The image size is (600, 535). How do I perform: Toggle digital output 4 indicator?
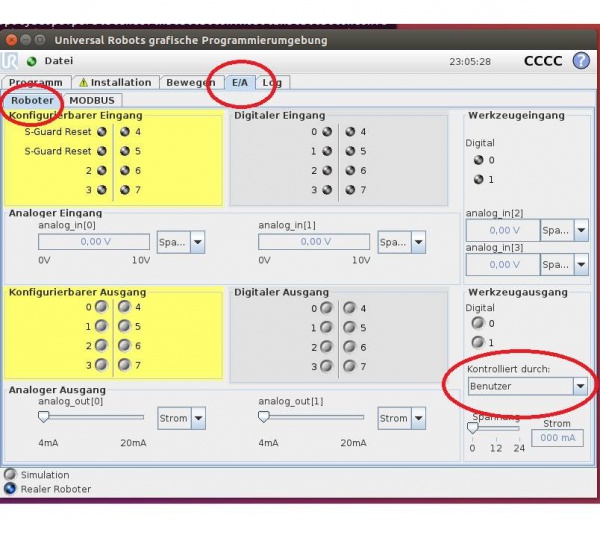tap(349, 308)
